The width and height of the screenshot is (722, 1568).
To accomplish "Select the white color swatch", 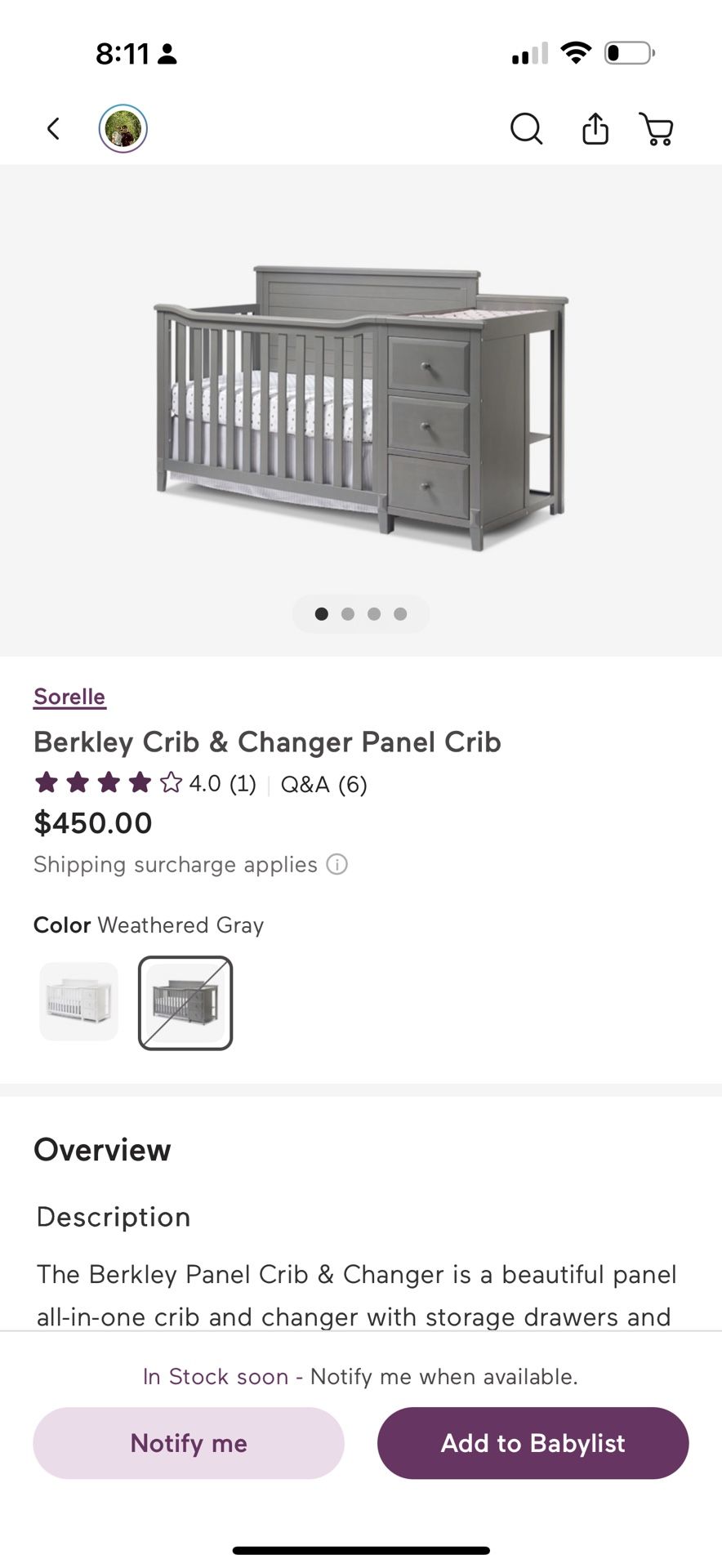I will point(79,1002).
